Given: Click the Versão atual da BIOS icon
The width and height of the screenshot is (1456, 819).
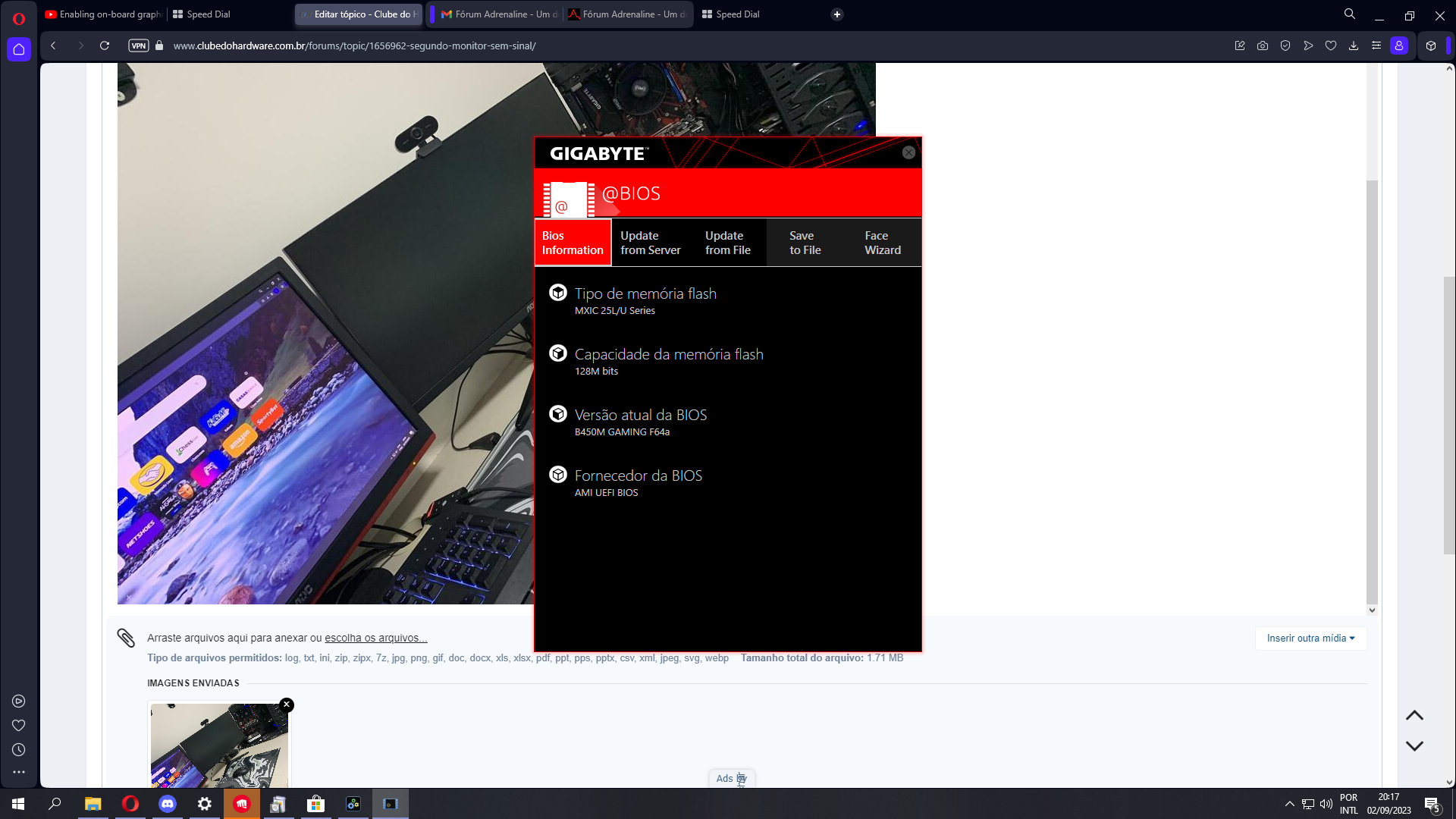Looking at the screenshot, I should pyautogui.click(x=558, y=414).
